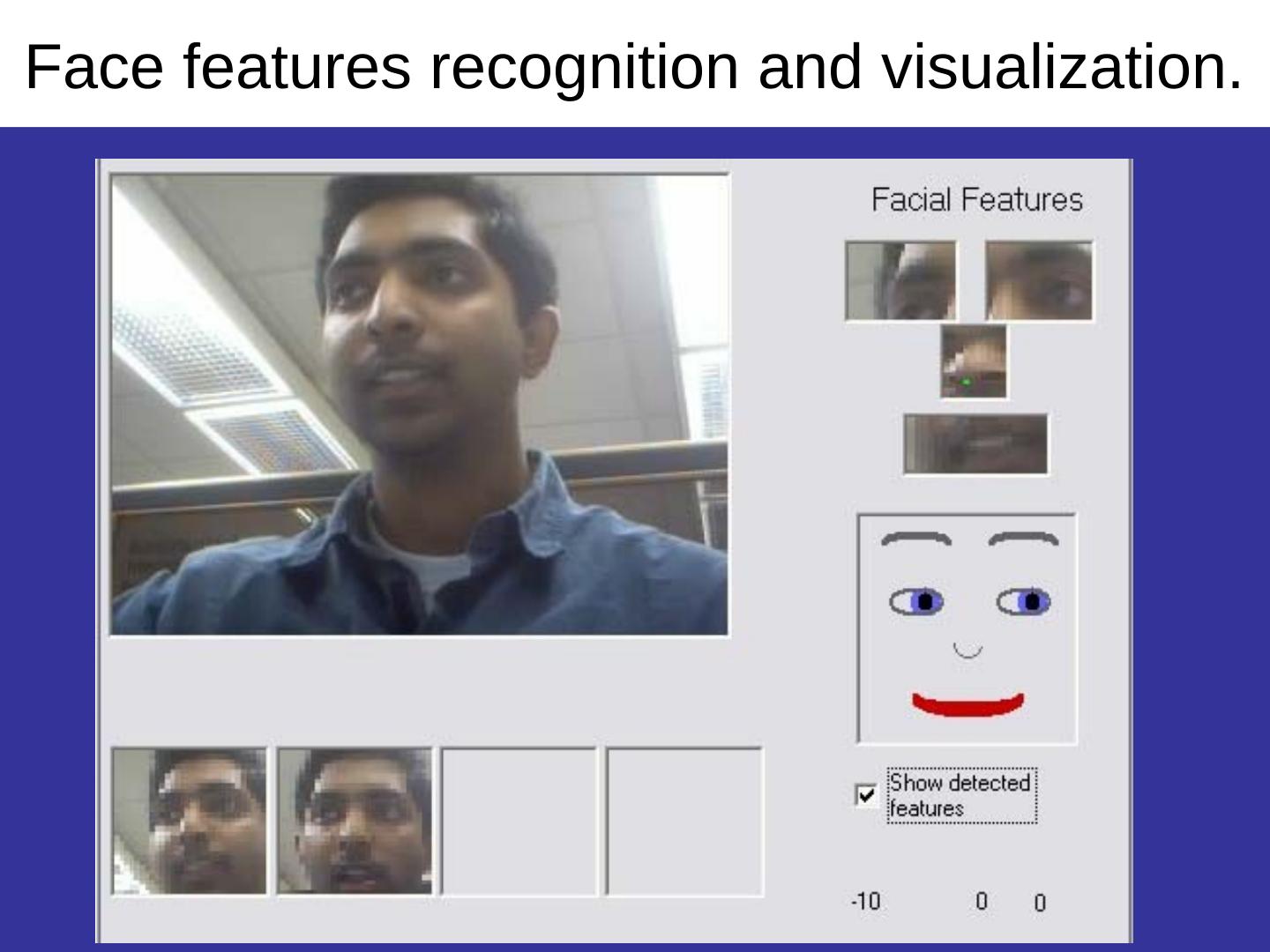Select the first captured face thumbnail

click(189, 822)
